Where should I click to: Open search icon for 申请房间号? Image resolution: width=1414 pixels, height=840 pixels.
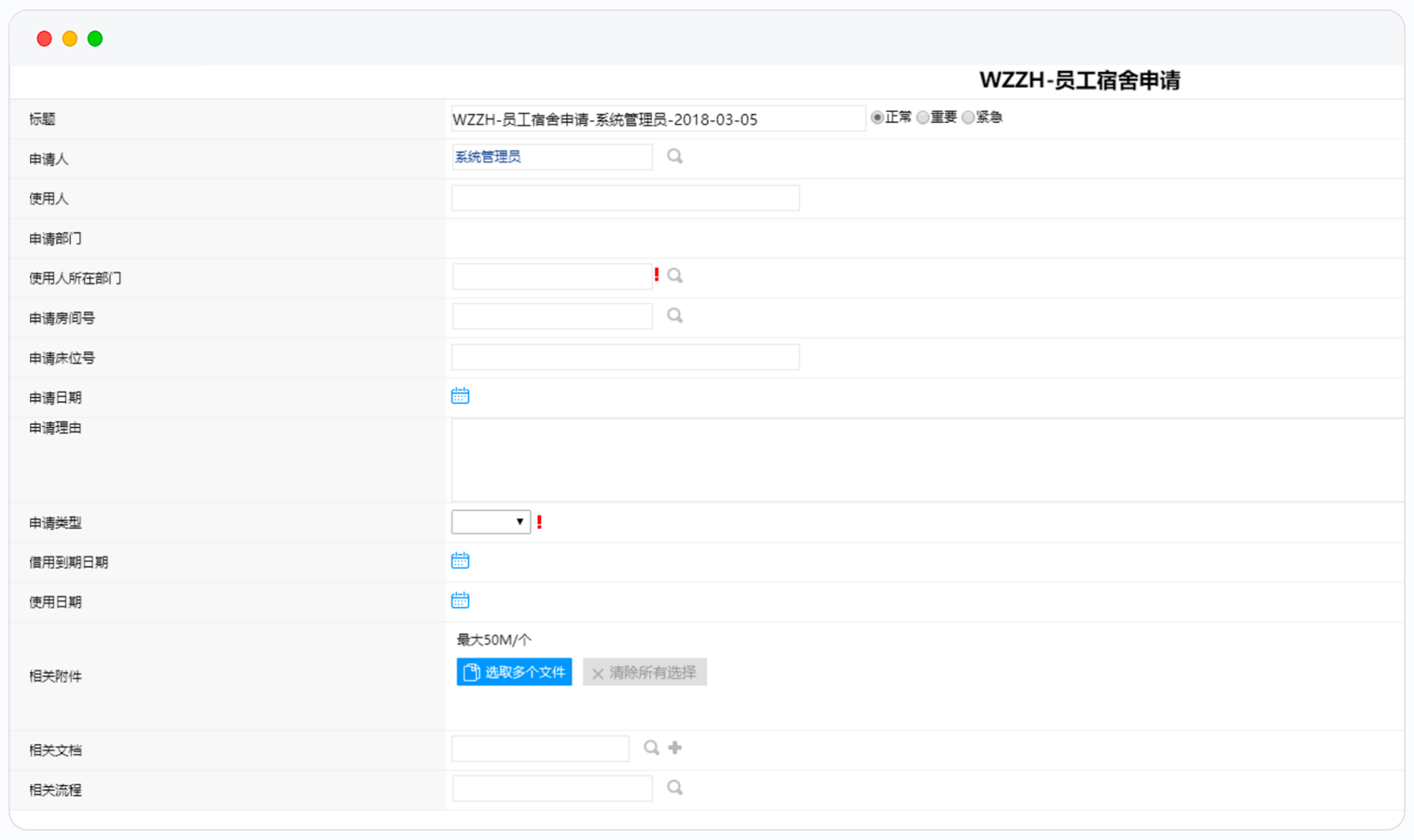pyautogui.click(x=674, y=316)
